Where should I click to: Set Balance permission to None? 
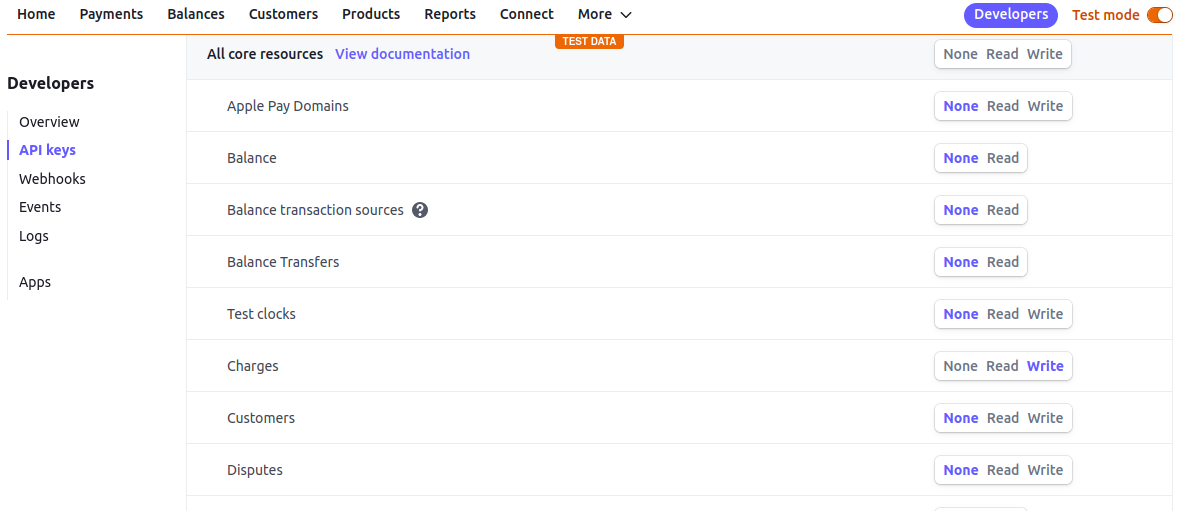point(961,158)
